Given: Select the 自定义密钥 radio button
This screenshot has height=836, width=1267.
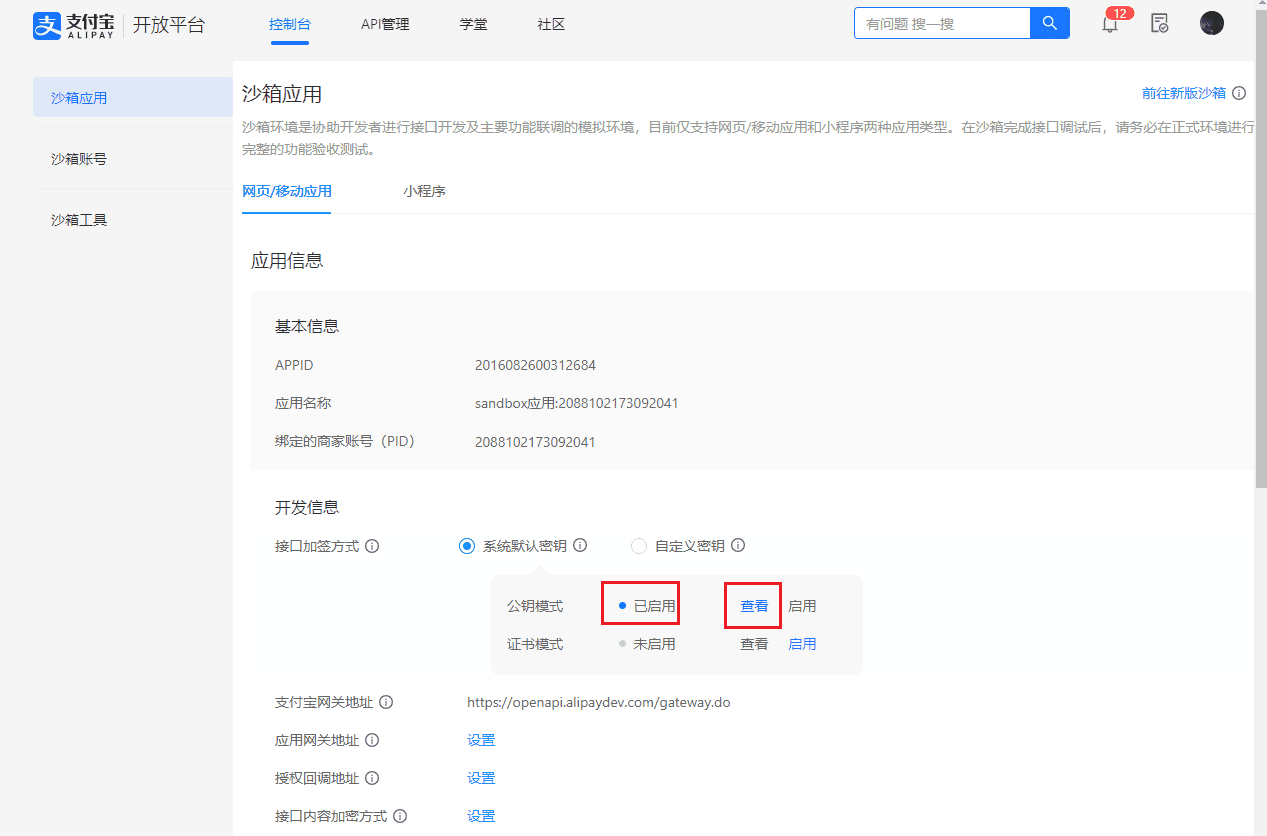Looking at the screenshot, I should (x=639, y=546).
